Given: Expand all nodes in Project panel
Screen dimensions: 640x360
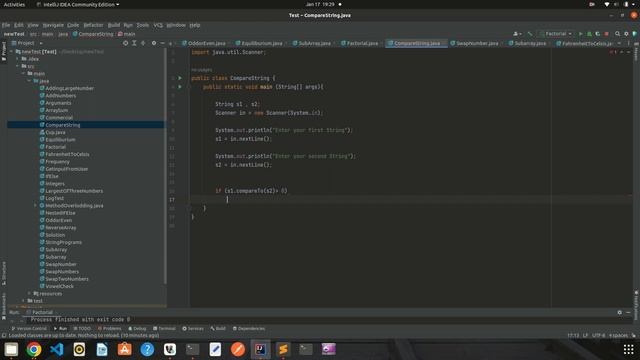Looking at the screenshot, I should 134,43.
